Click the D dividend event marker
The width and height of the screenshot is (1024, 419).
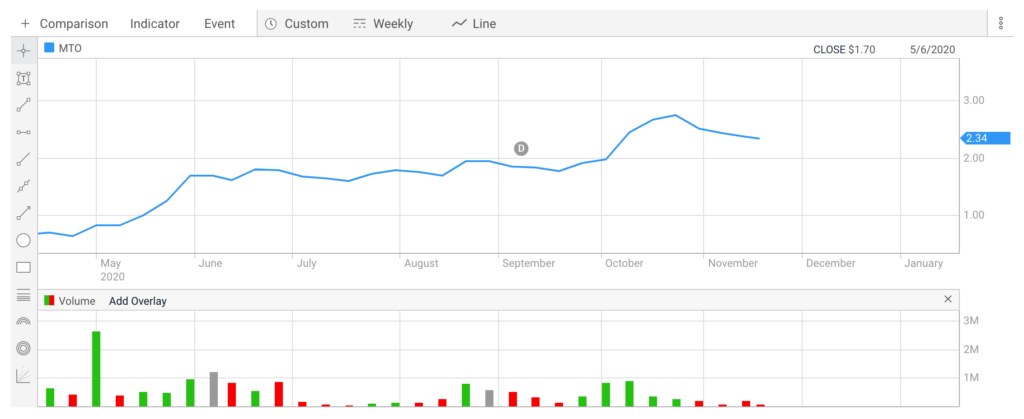(521, 149)
